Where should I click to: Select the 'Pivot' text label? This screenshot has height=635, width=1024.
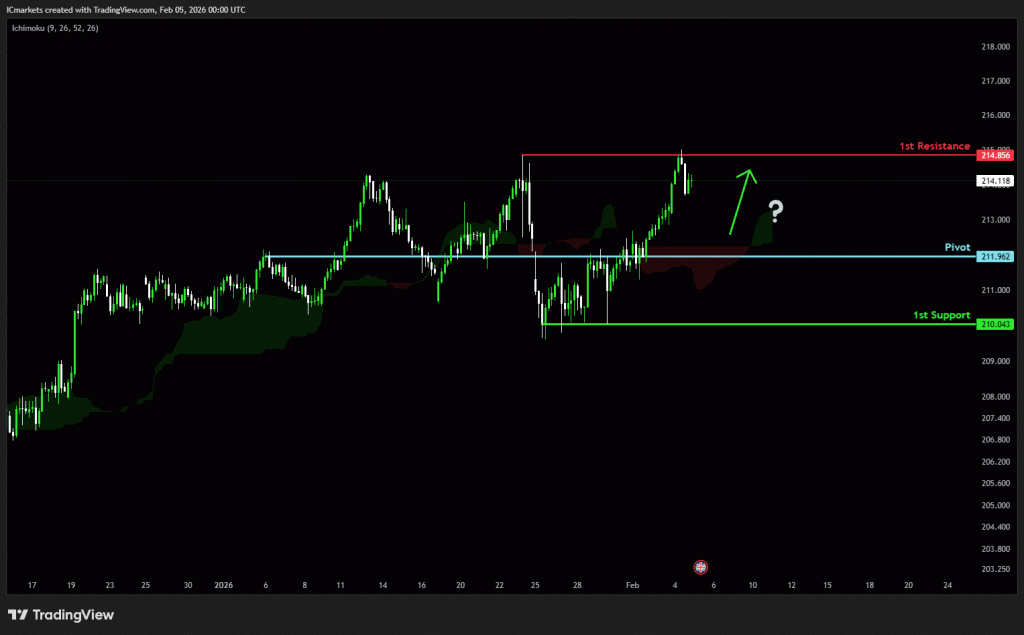coord(957,246)
